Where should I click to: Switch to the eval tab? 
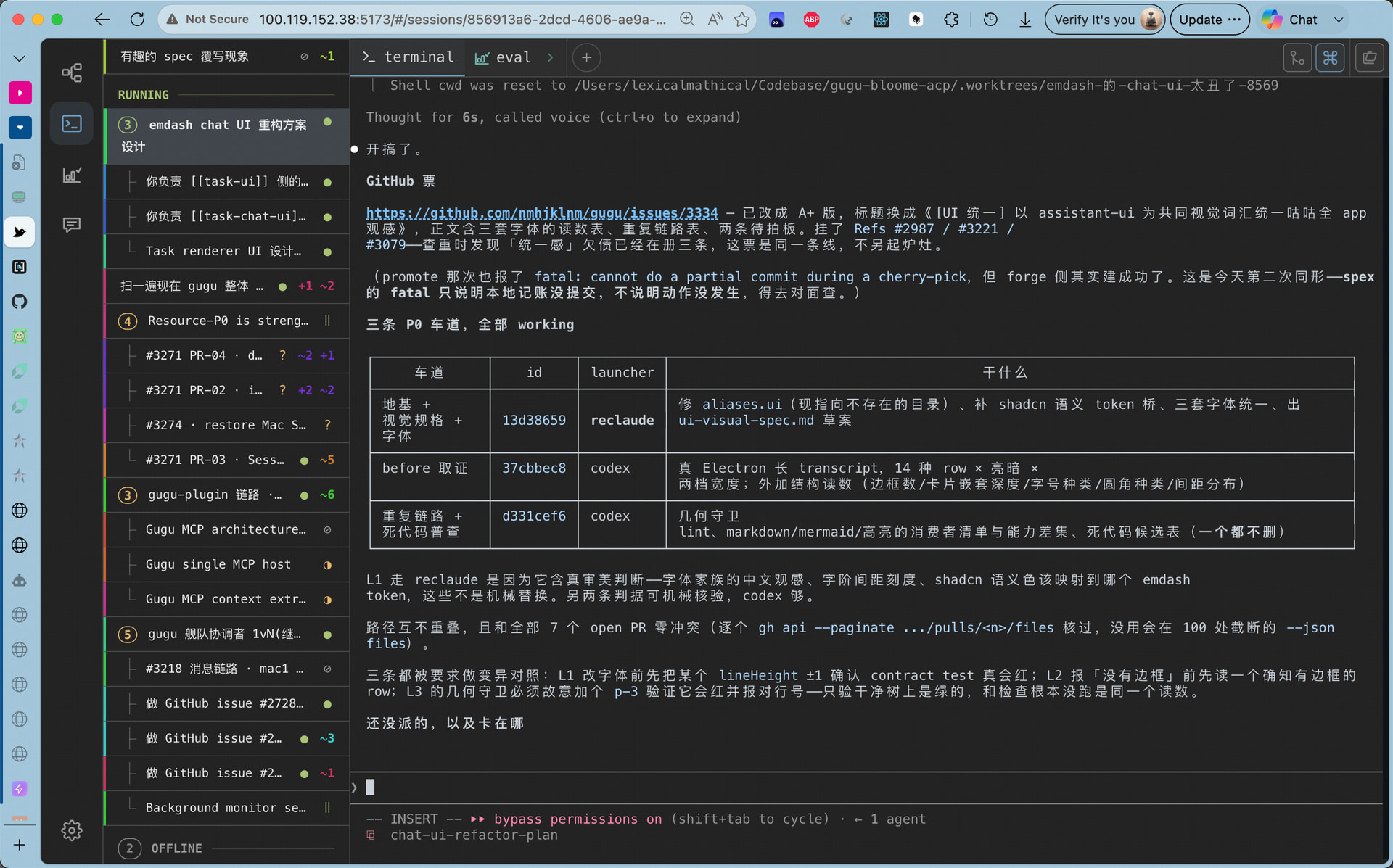pos(503,57)
